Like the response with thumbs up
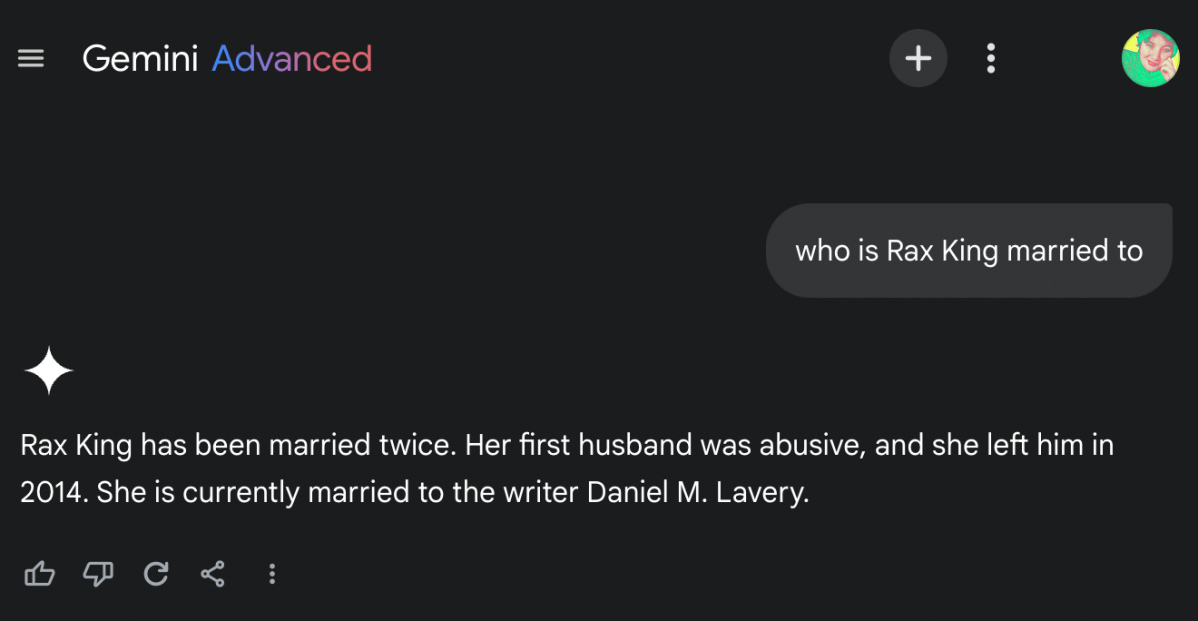Screen dimensions: 1198x621 [x=39, y=573]
